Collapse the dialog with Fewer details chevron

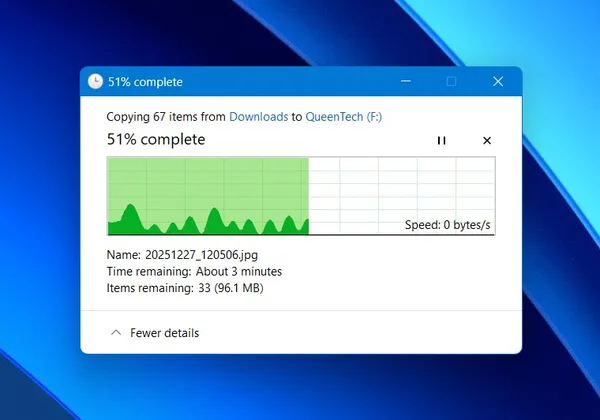coord(116,333)
